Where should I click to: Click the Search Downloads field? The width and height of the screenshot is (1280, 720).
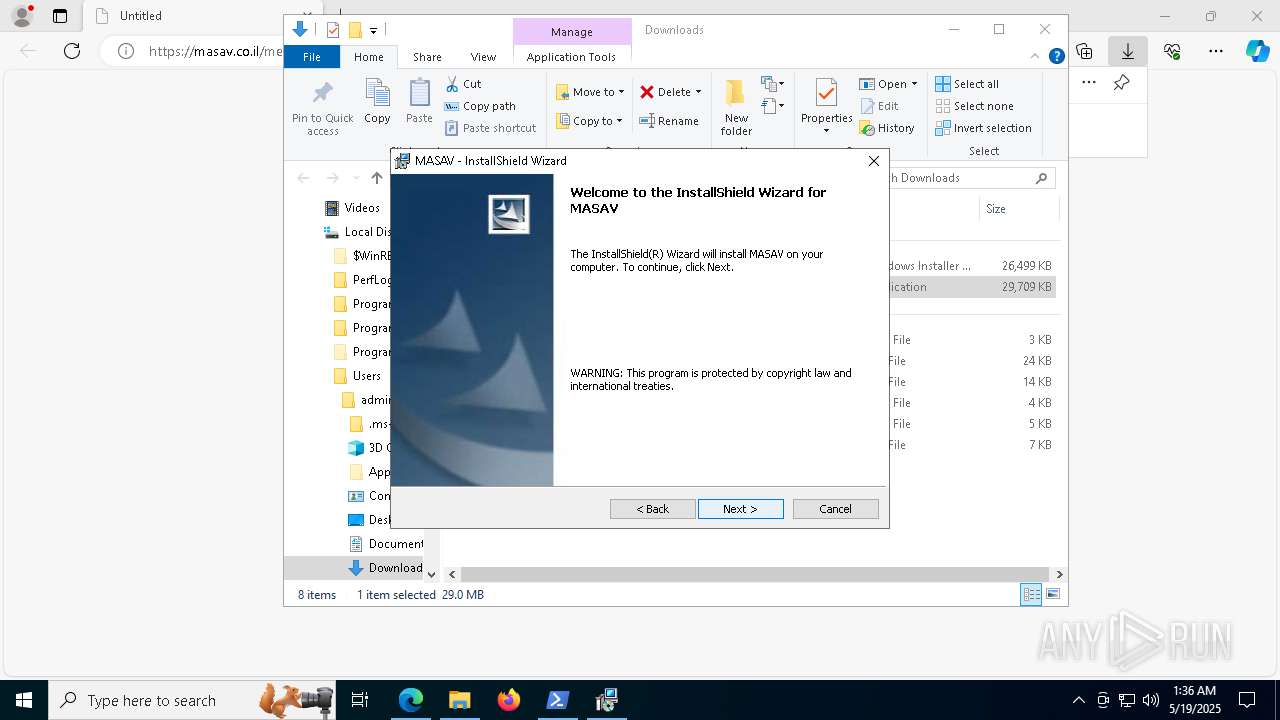[970, 178]
